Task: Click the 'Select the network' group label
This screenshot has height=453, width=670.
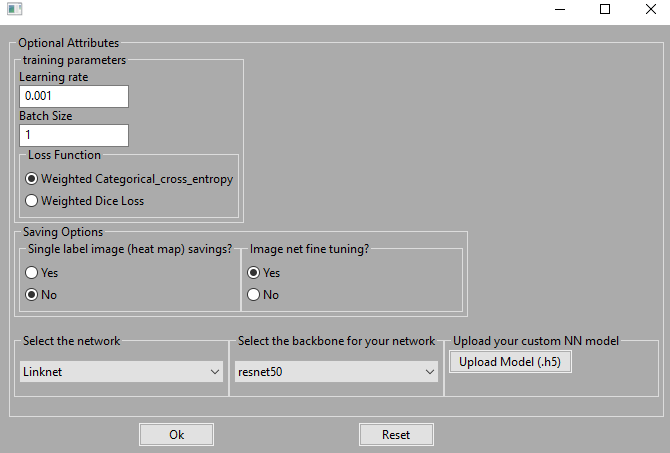Action: 71,341
